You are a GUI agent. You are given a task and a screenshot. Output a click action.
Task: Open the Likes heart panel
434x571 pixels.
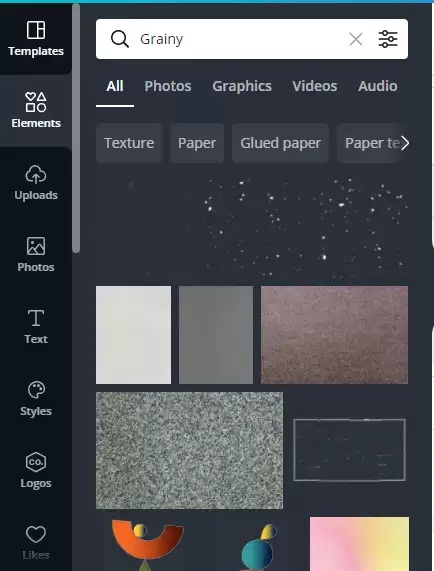(x=36, y=542)
